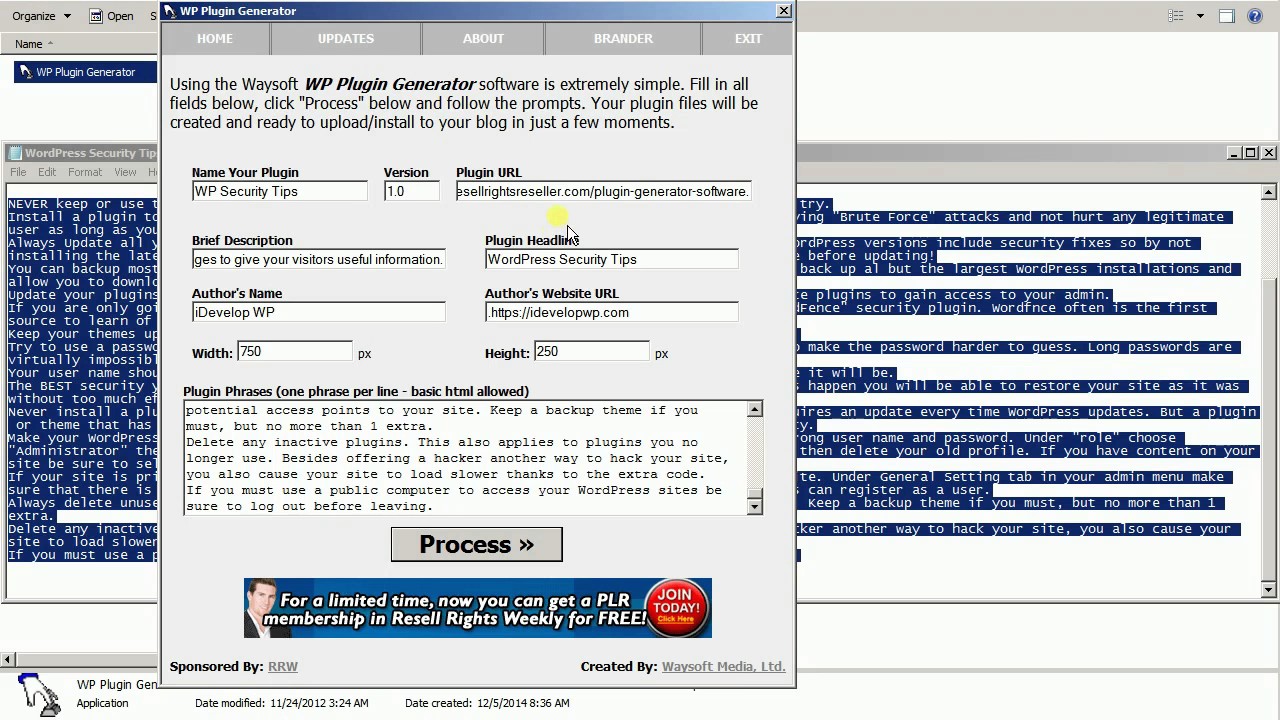The width and height of the screenshot is (1280, 720).
Task: Open the File menu in Notepad
Action: (x=18, y=172)
